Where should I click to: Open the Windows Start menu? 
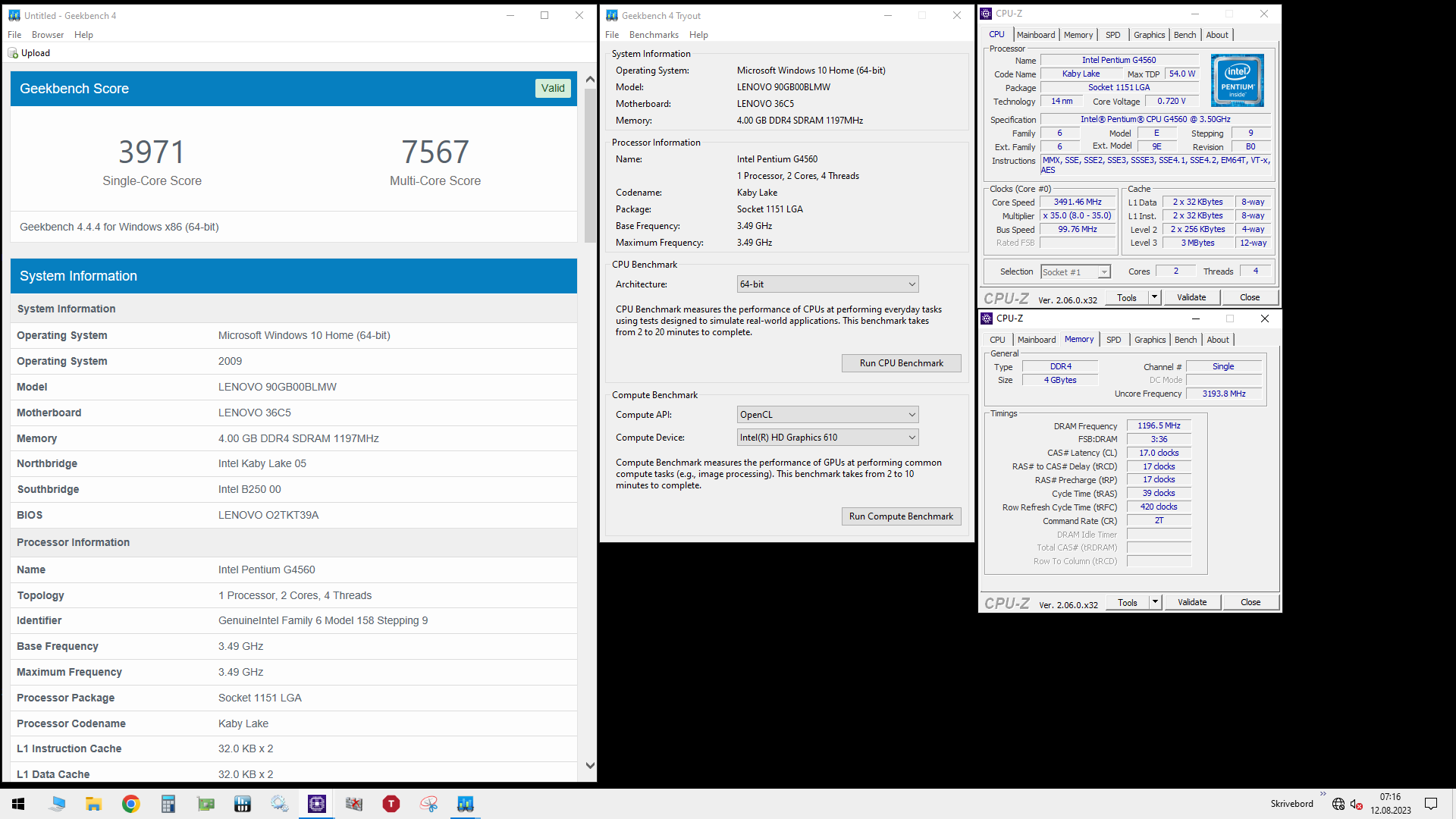click(x=18, y=804)
